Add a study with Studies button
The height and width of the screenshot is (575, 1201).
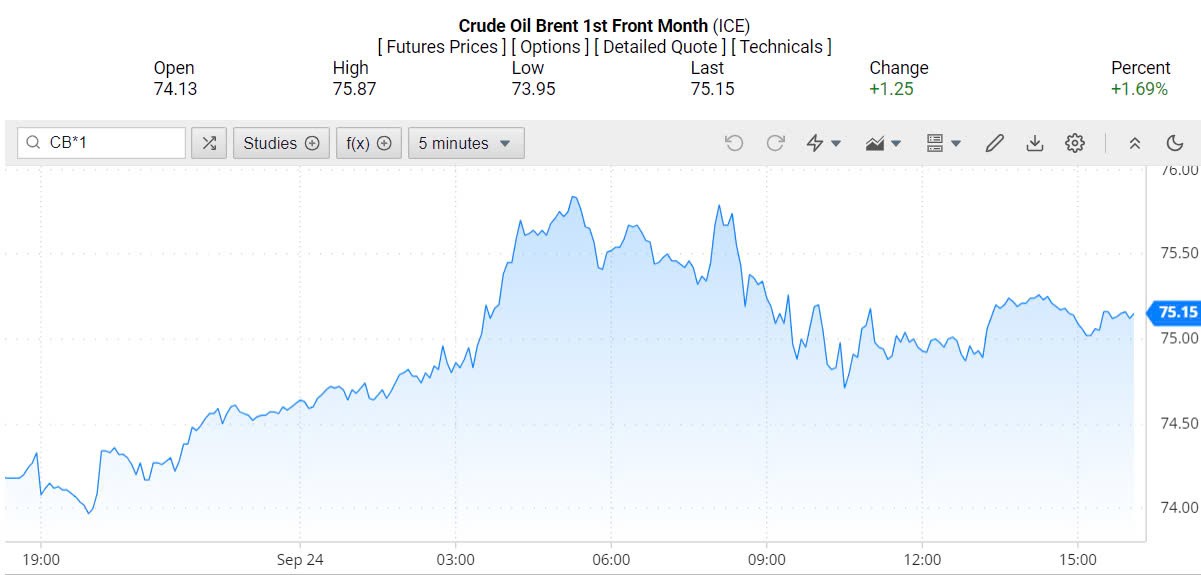[281, 143]
